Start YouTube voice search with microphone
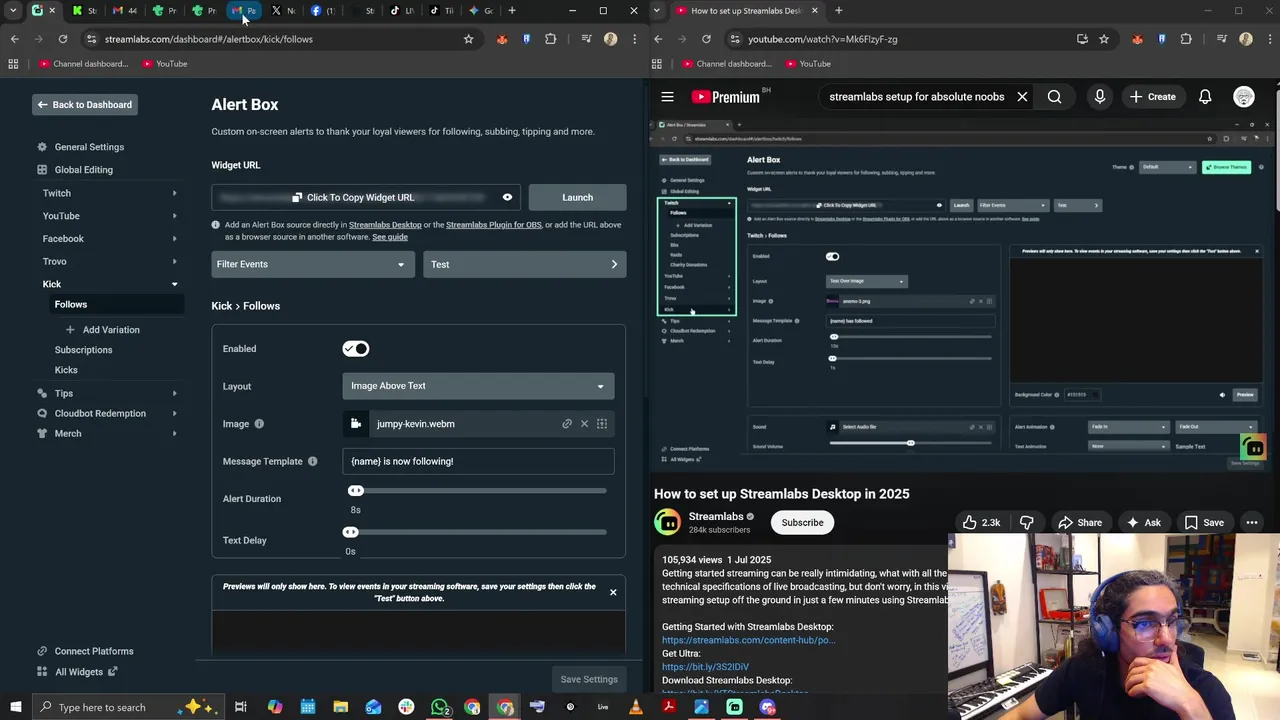The image size is (1280, 720). pyautogui.click(x=1100, y=97)
